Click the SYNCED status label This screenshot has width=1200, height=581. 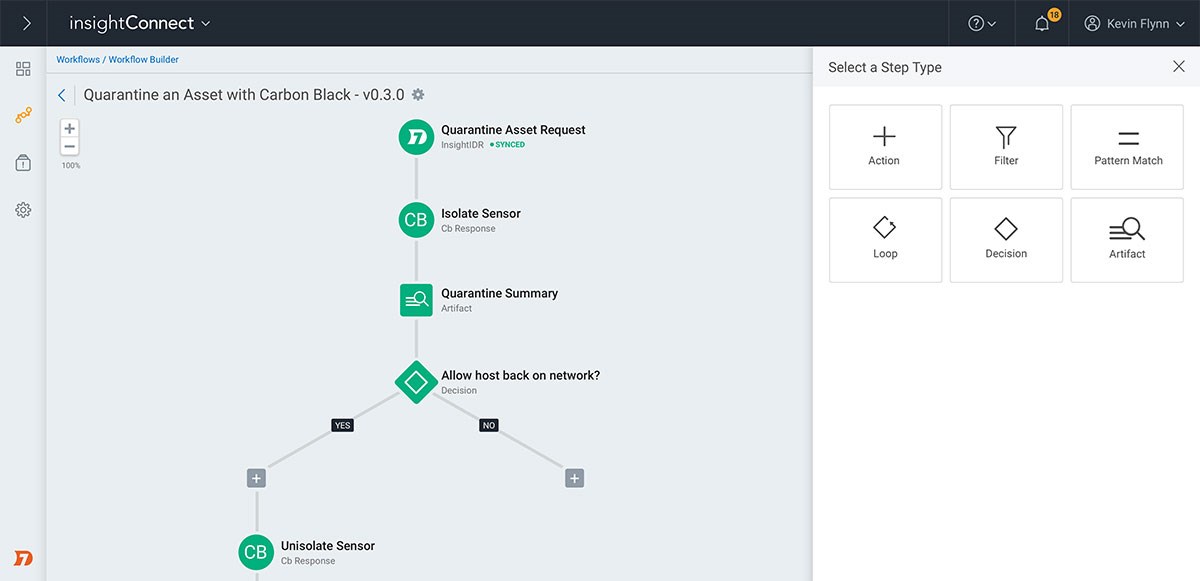pos(507,145)
